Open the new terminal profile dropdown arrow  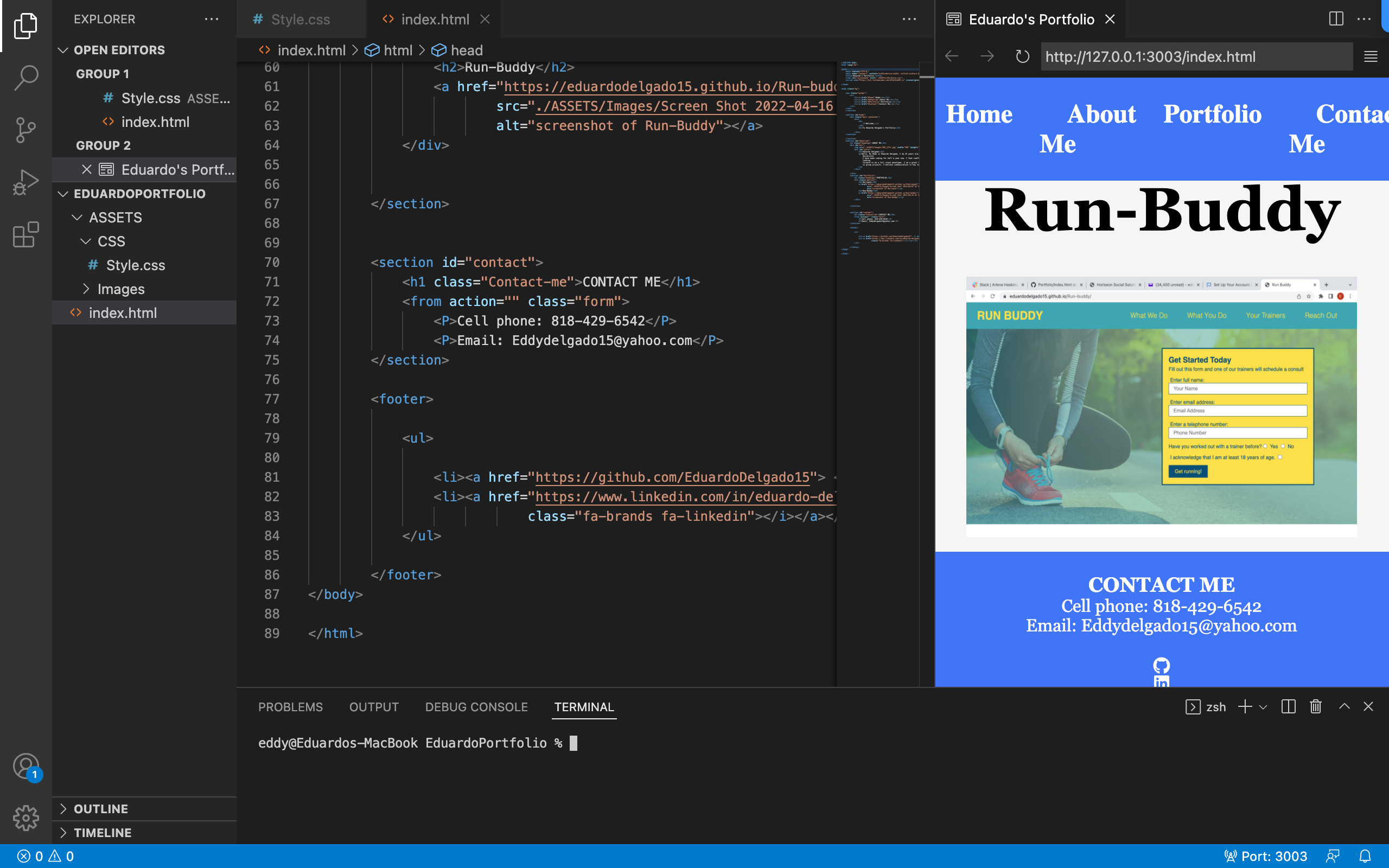pos(1263,707)
